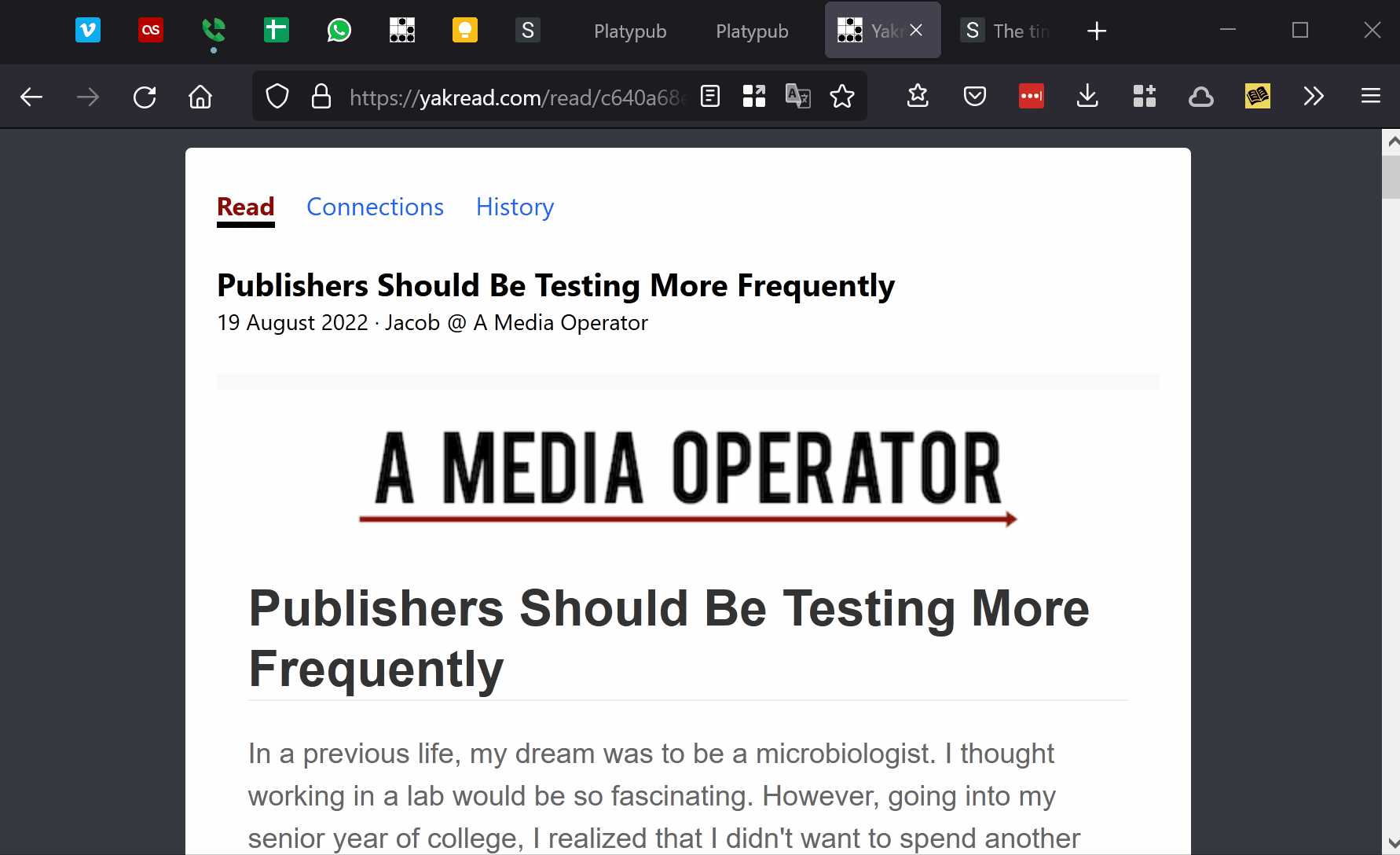1400x855 pixels.
Task: Select the Read tab
Action: 246,207
